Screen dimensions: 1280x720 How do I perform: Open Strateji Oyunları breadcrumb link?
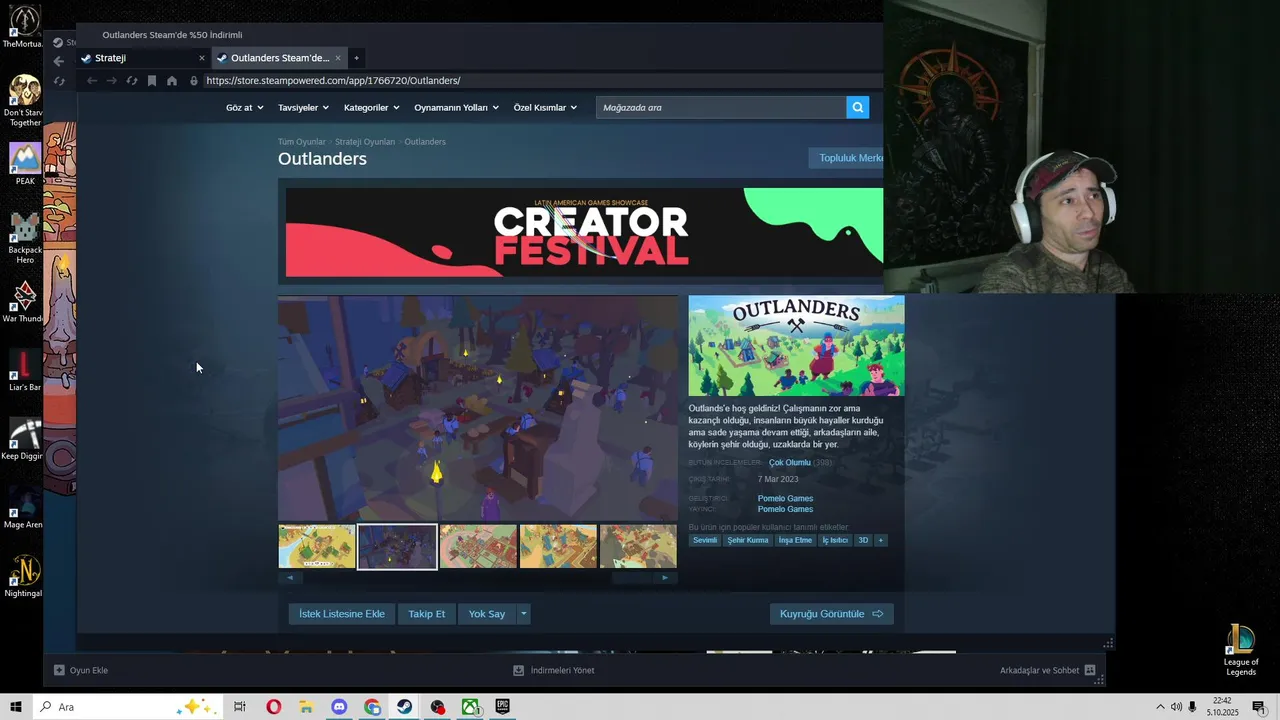pyautogui.click(x=365, y=142)
